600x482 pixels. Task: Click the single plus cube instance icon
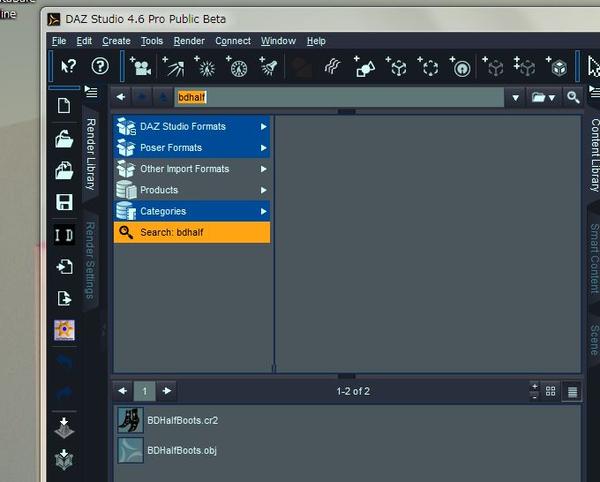tap(493, 67)
